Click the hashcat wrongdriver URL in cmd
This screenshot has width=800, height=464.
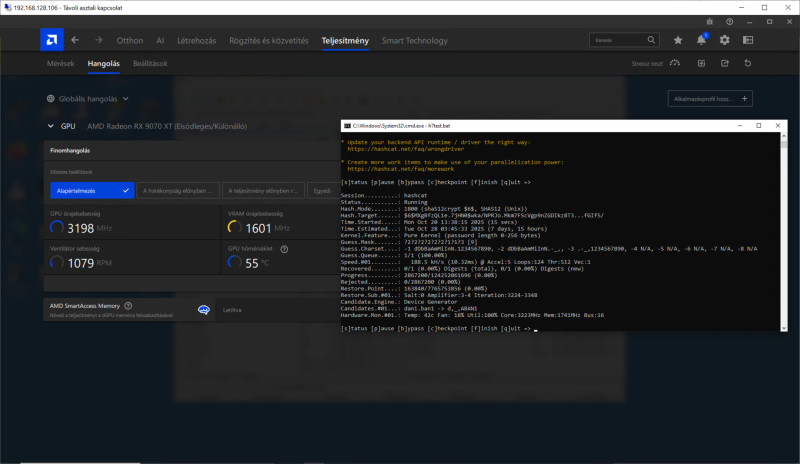tap(406, 149)
